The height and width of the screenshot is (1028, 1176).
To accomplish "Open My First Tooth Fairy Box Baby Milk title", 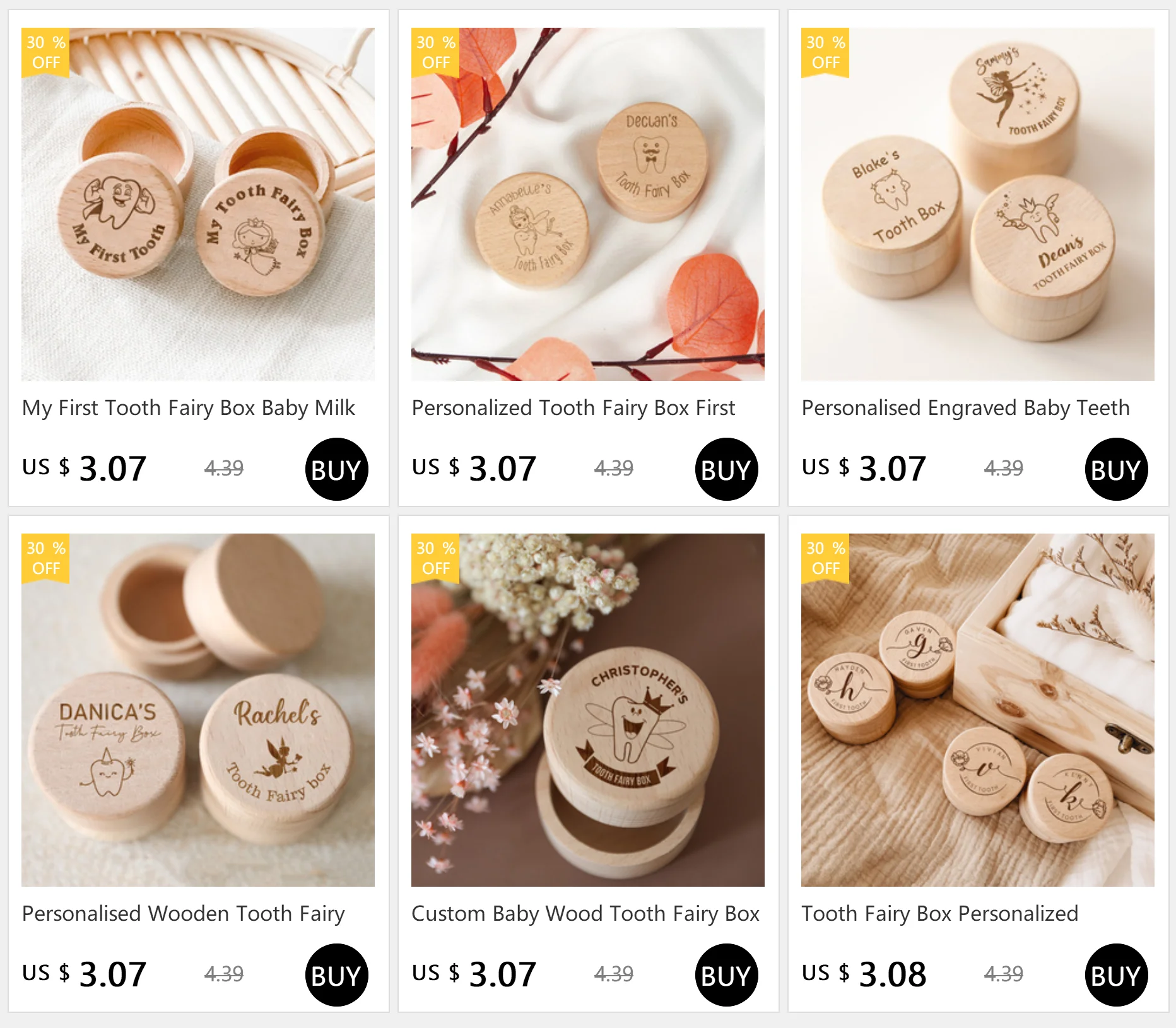I will click(189, 408).
